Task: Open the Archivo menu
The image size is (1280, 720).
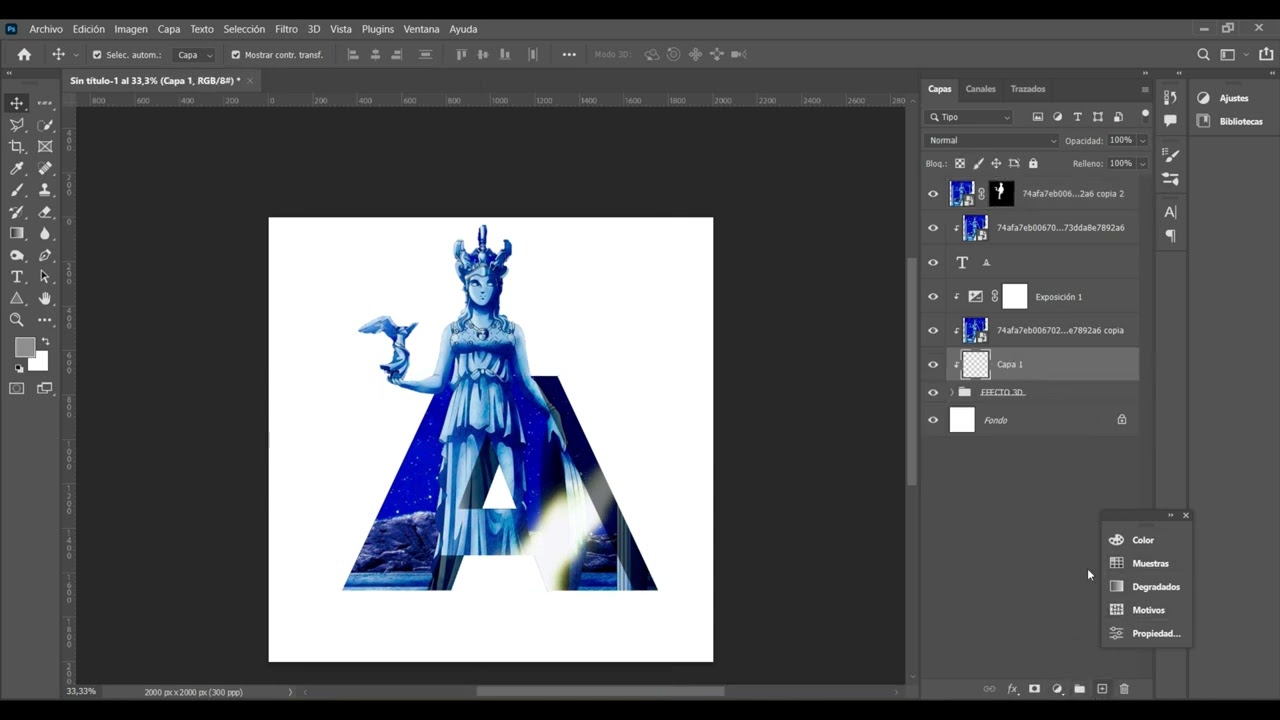Action: click(46, 29)
